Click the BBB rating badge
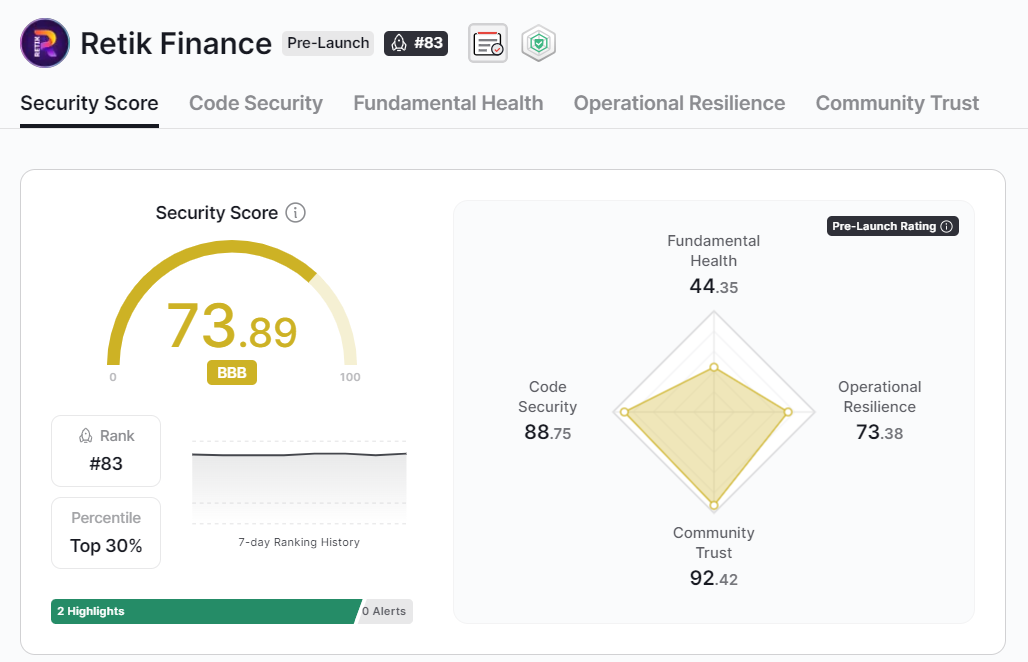Viewport: 1028px width, 662px height. tap(232, 373)
